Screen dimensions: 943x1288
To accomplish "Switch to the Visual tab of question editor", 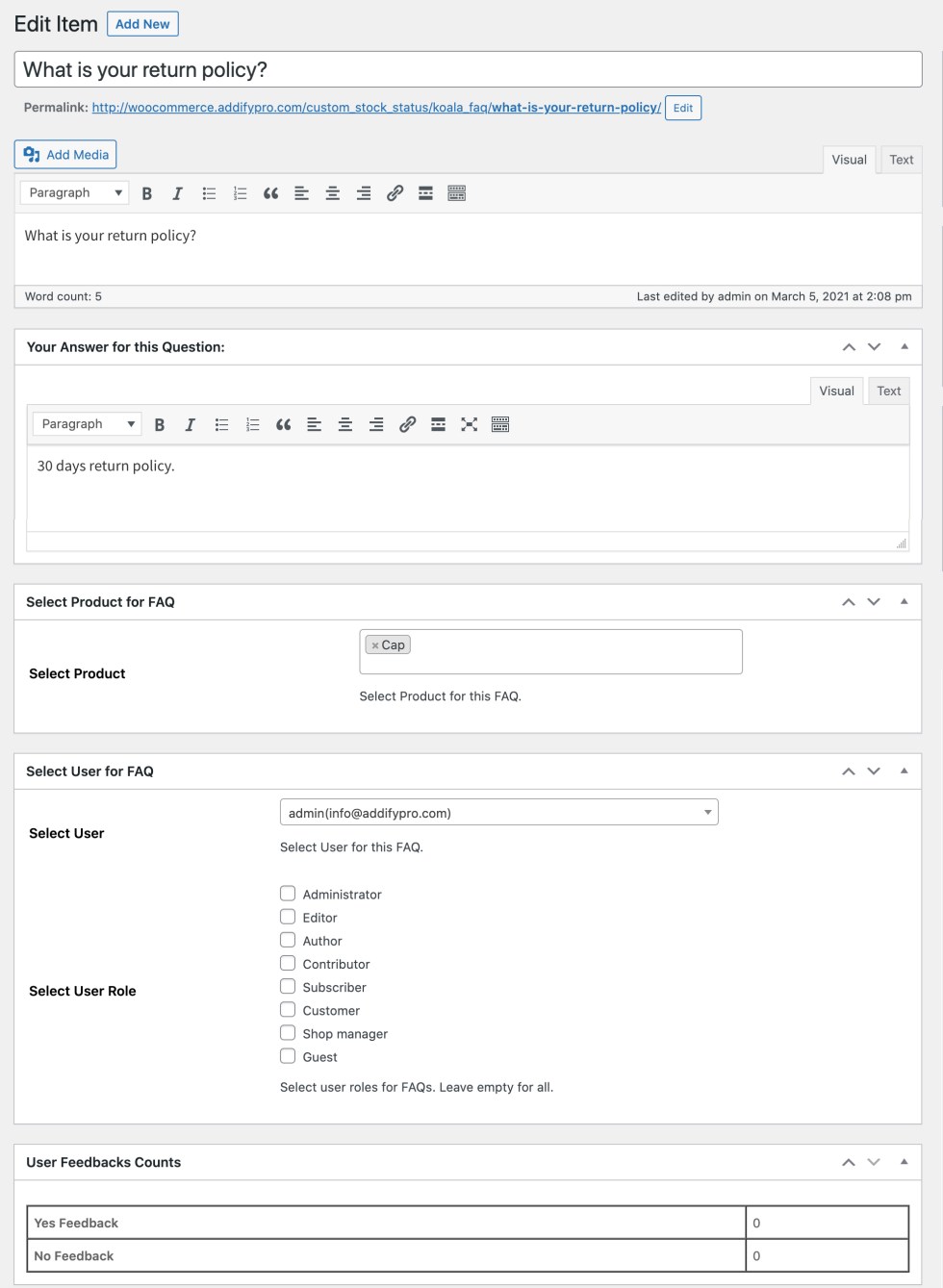I will [x=848, y=159].
